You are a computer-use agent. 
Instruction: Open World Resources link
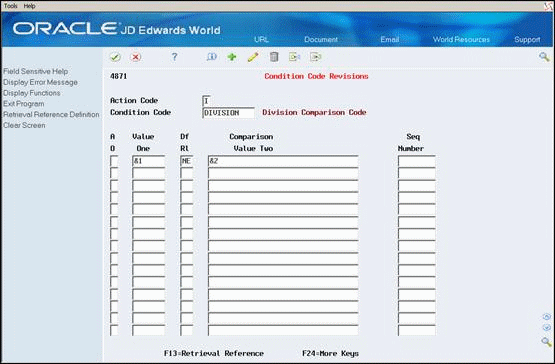461,39
